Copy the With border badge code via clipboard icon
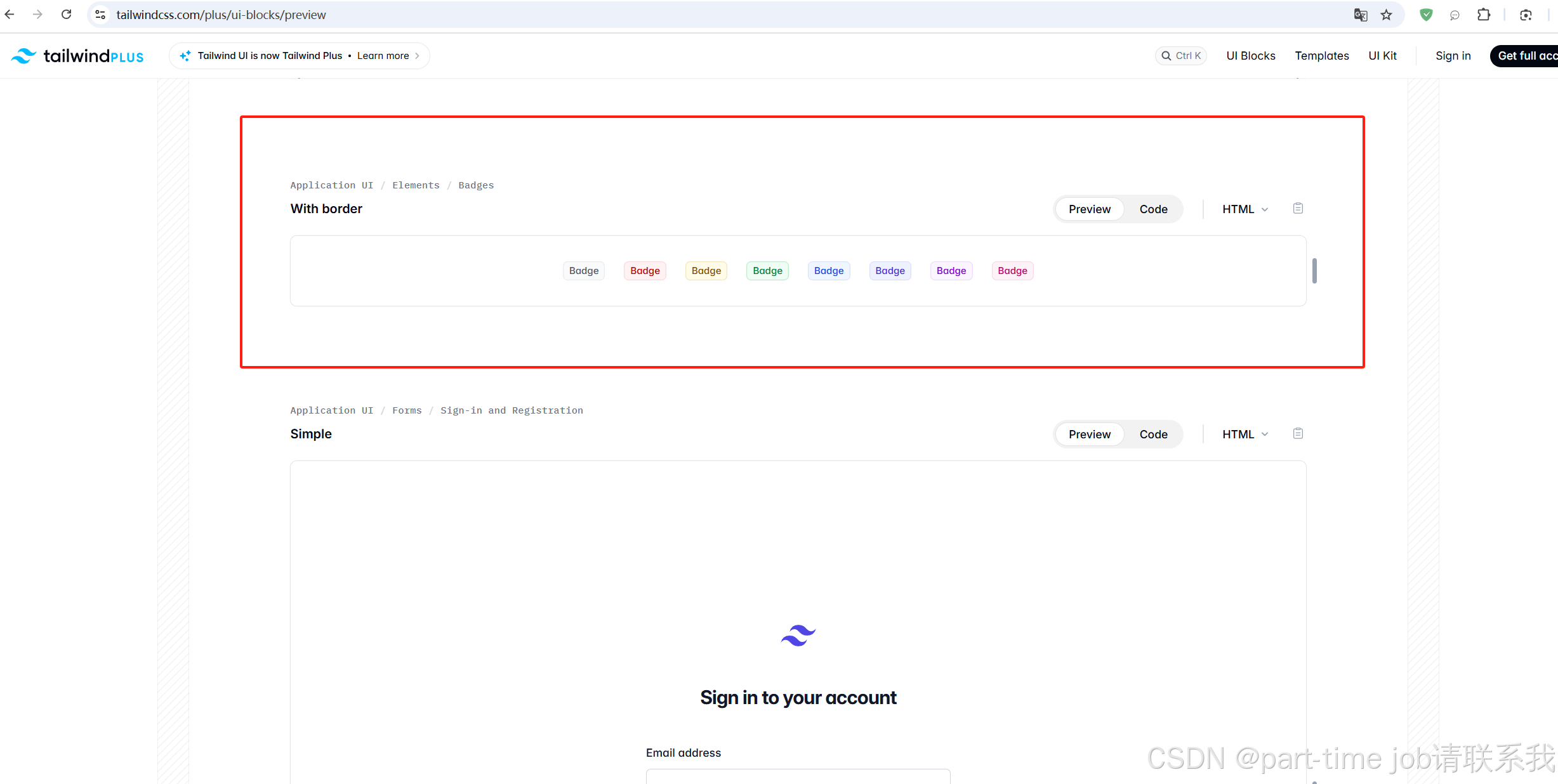Screen dimensions: 1558x784 pyautogui.click(x=1298, y=208)
